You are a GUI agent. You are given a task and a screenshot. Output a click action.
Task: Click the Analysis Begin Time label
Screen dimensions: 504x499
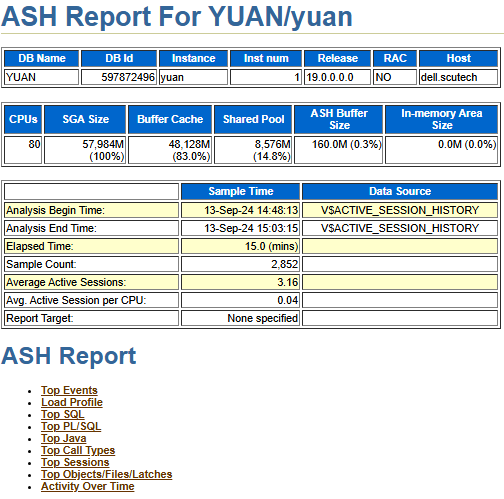[55, 210]
